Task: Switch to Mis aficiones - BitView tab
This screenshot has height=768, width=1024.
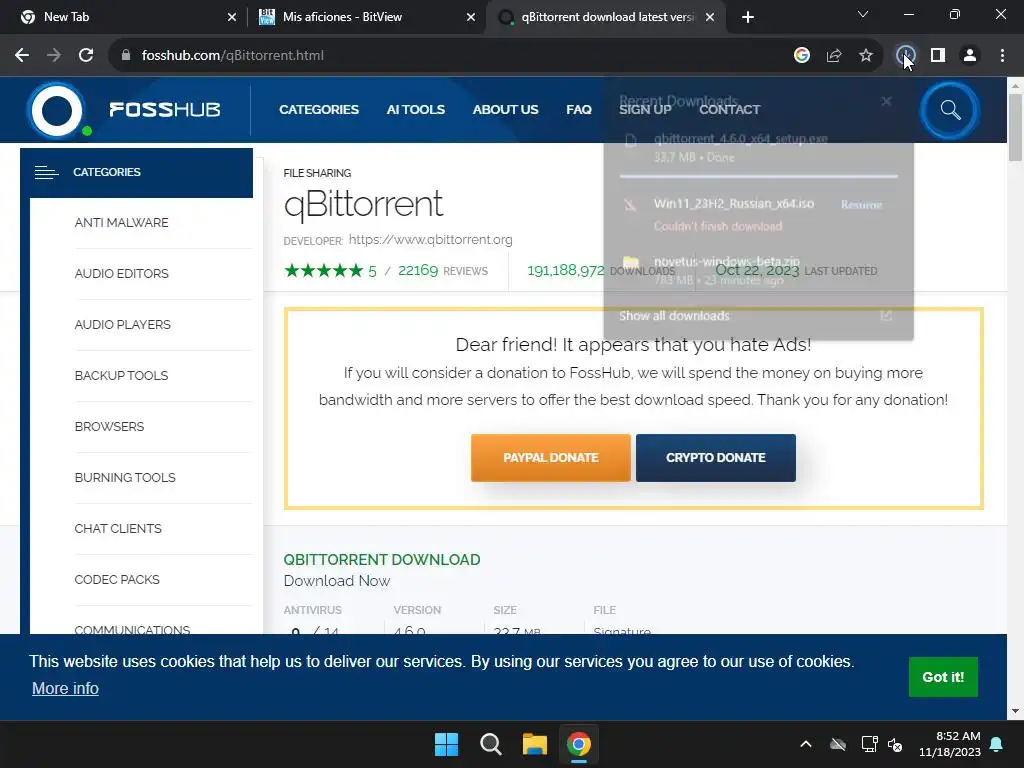Action: tap(366, 17)
